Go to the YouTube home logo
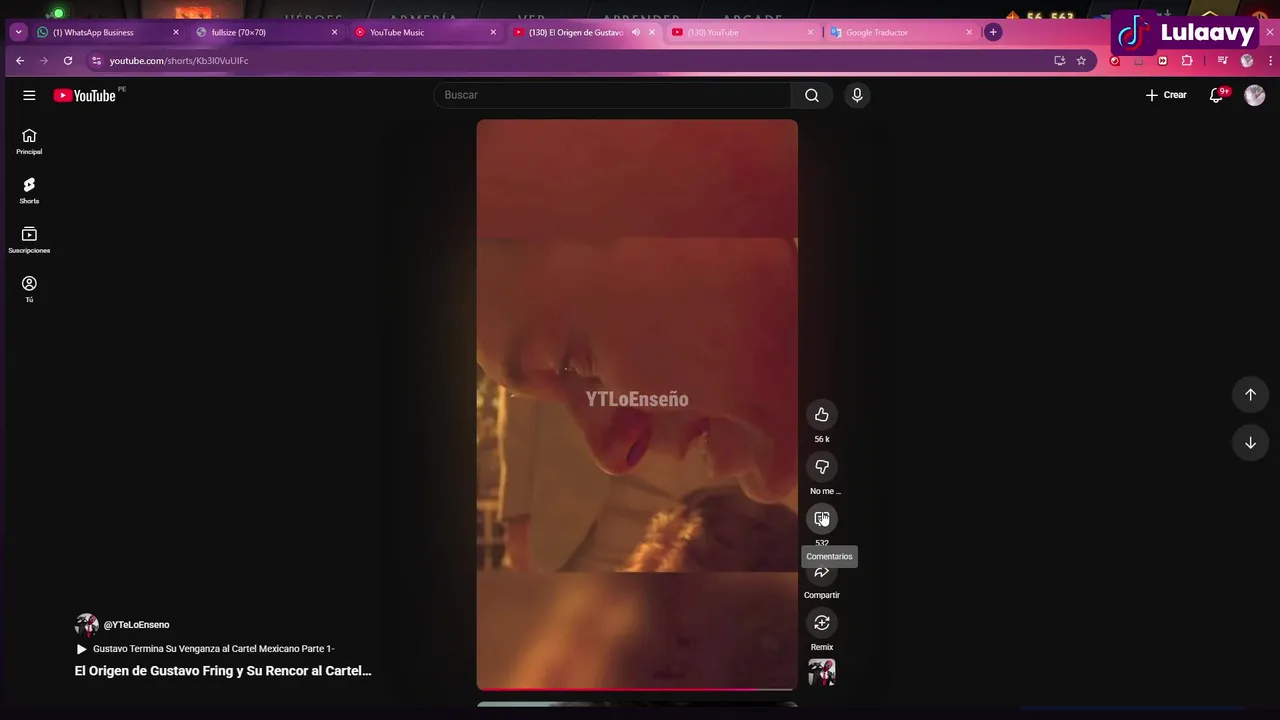Screen dimensions: 1280x720 point(85,95)
